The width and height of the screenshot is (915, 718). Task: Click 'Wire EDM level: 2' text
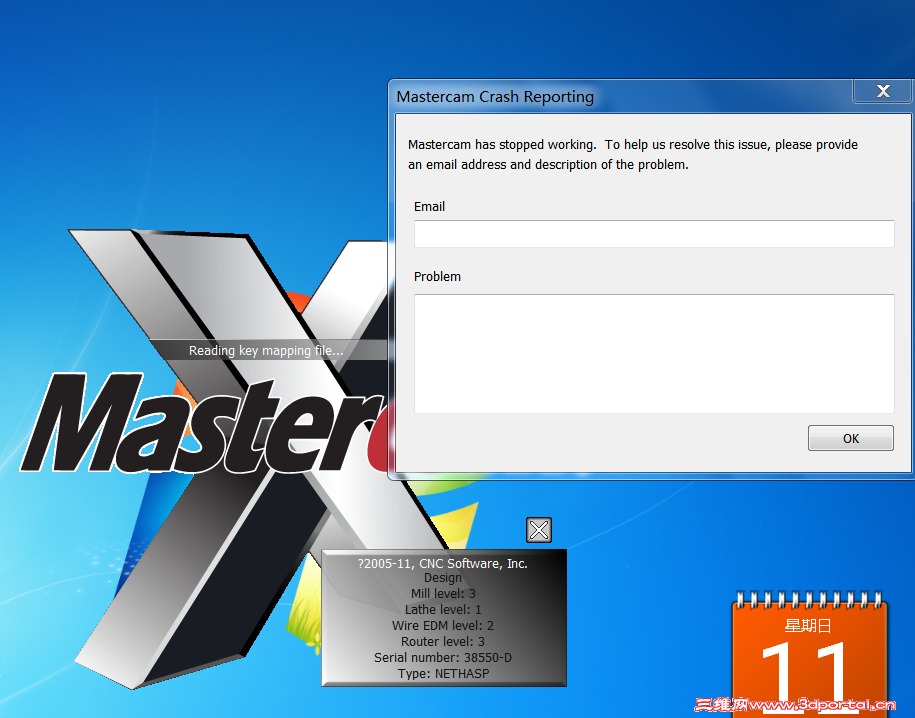click(x=442, y=626)
